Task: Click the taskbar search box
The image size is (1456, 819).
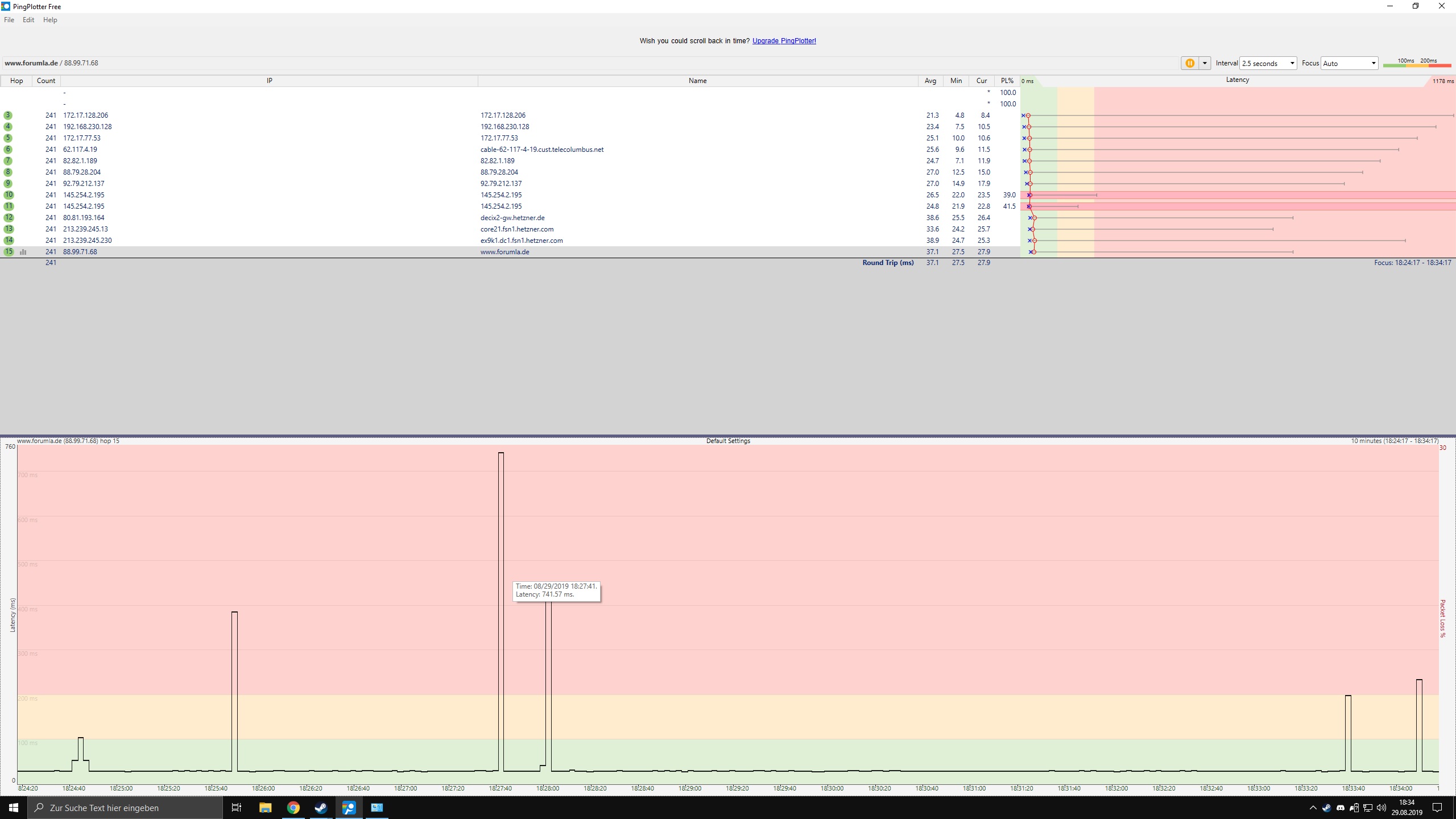Action: tap(125, 808)
